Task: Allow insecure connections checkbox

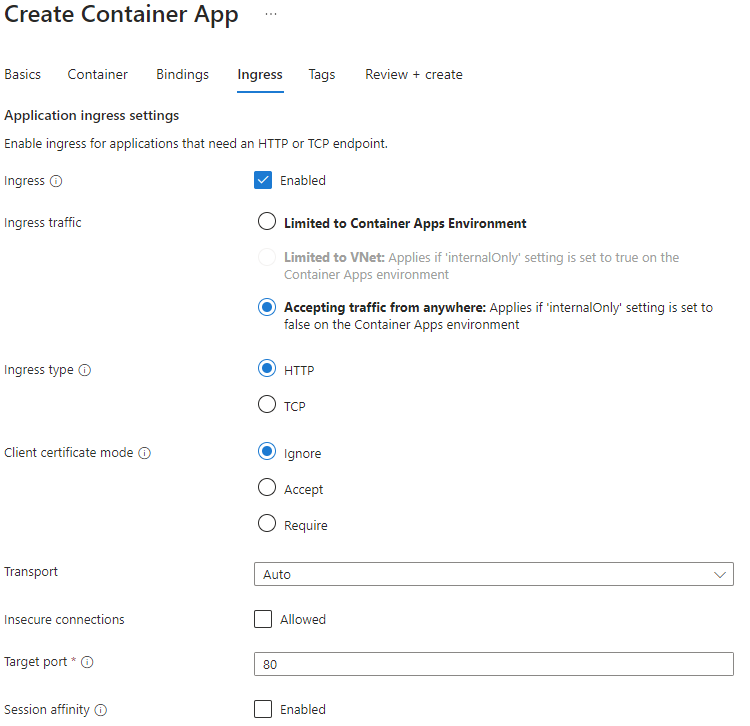Action: click(263, 619)
